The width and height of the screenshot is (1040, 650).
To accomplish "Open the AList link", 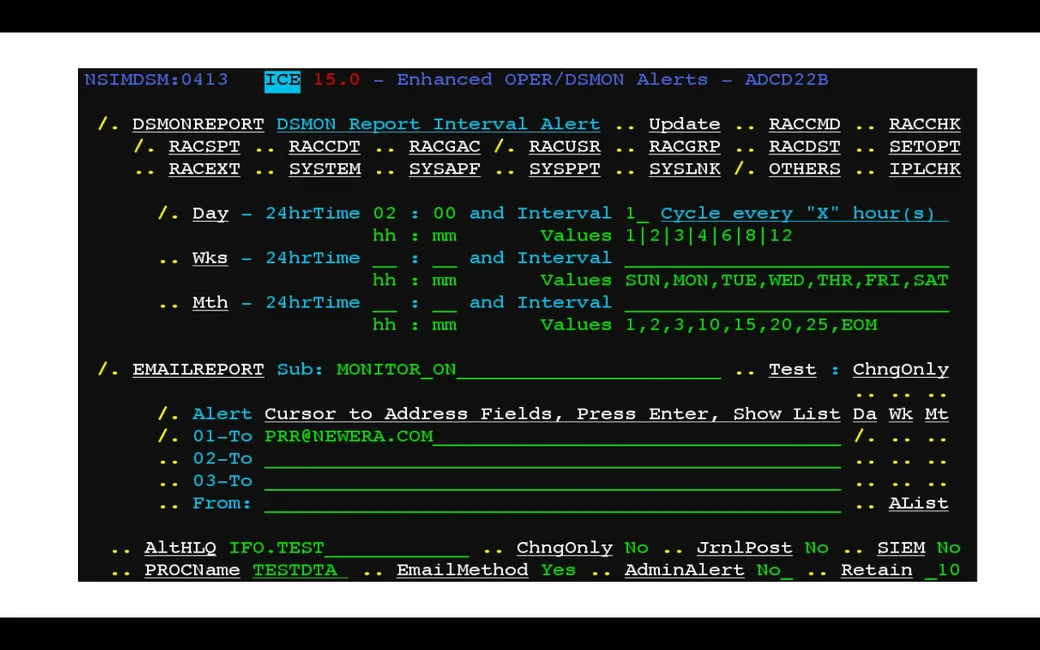I will pos(919,503).
